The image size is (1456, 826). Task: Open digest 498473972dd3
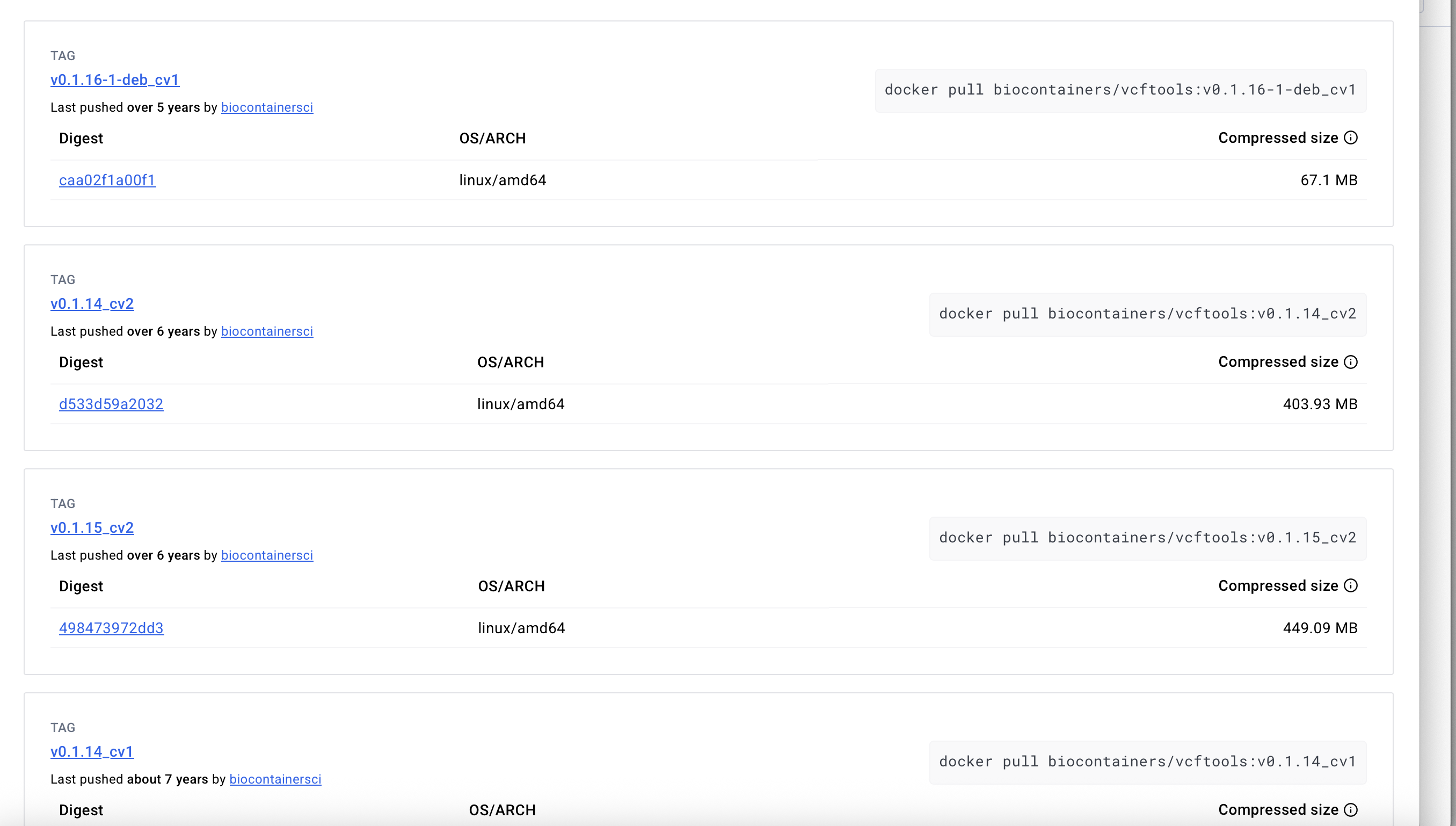point(111,628)
